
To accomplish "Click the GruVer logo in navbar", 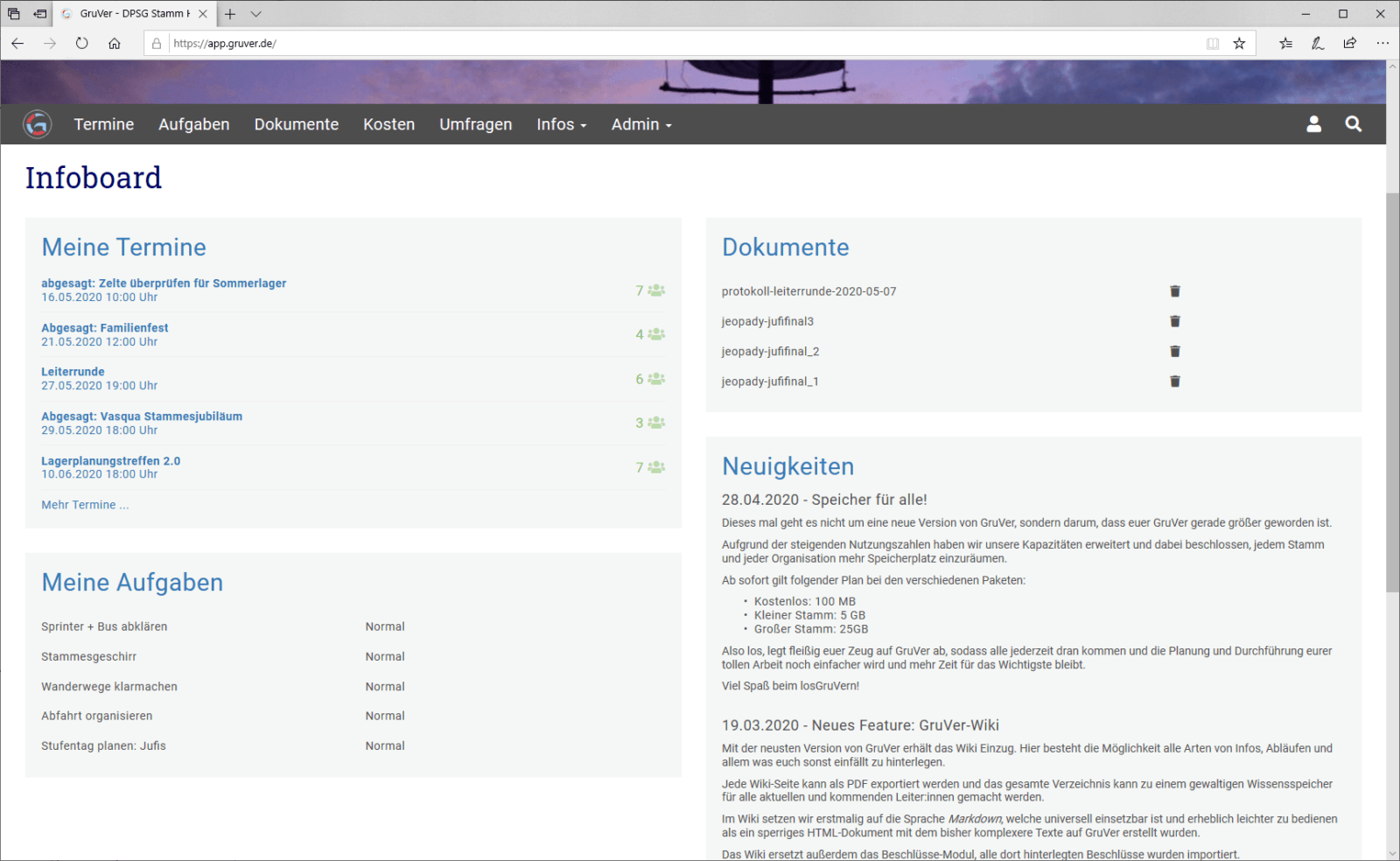I will click(38, 124).
